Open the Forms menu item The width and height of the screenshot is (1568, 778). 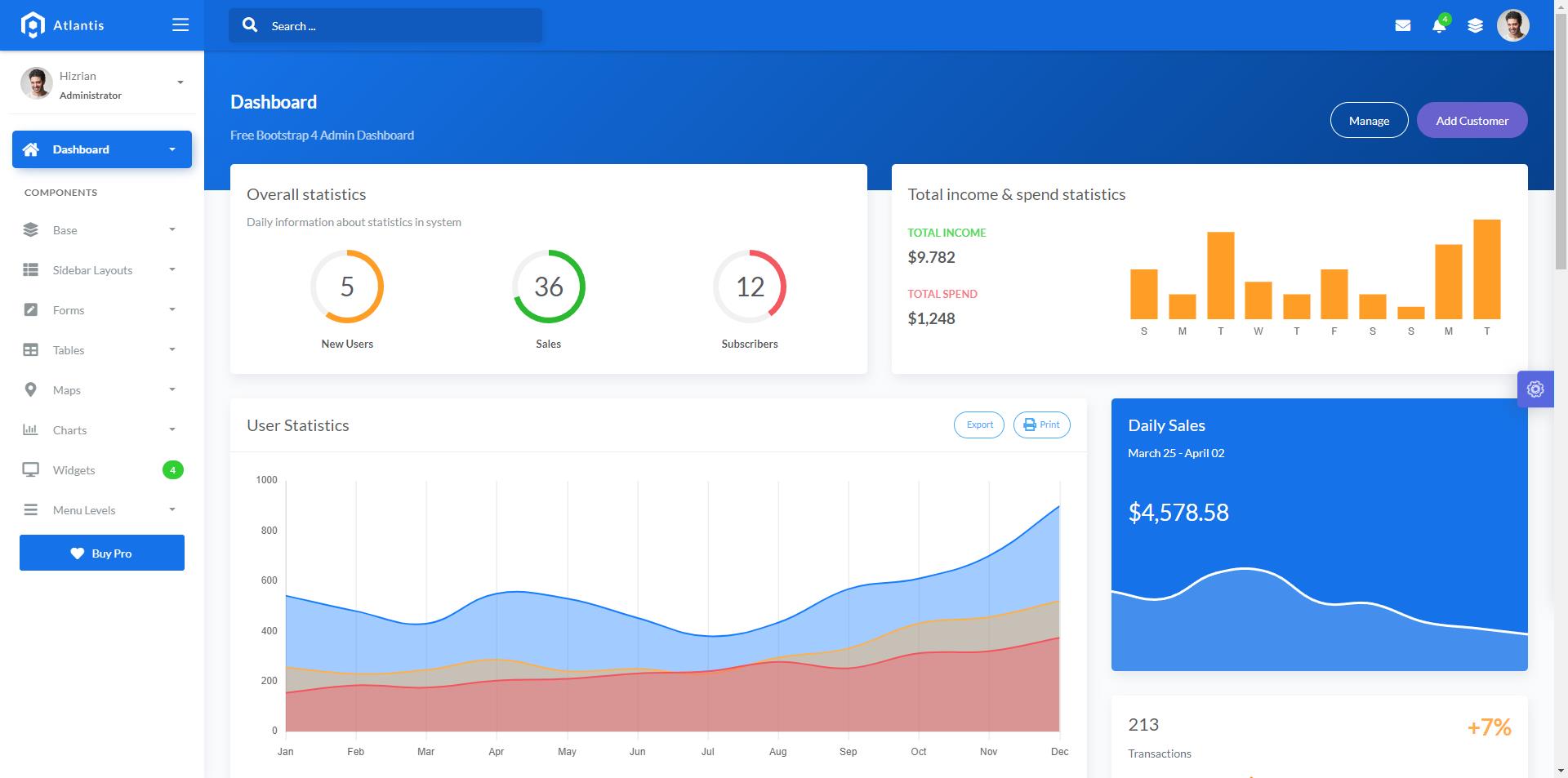(102, 309)
